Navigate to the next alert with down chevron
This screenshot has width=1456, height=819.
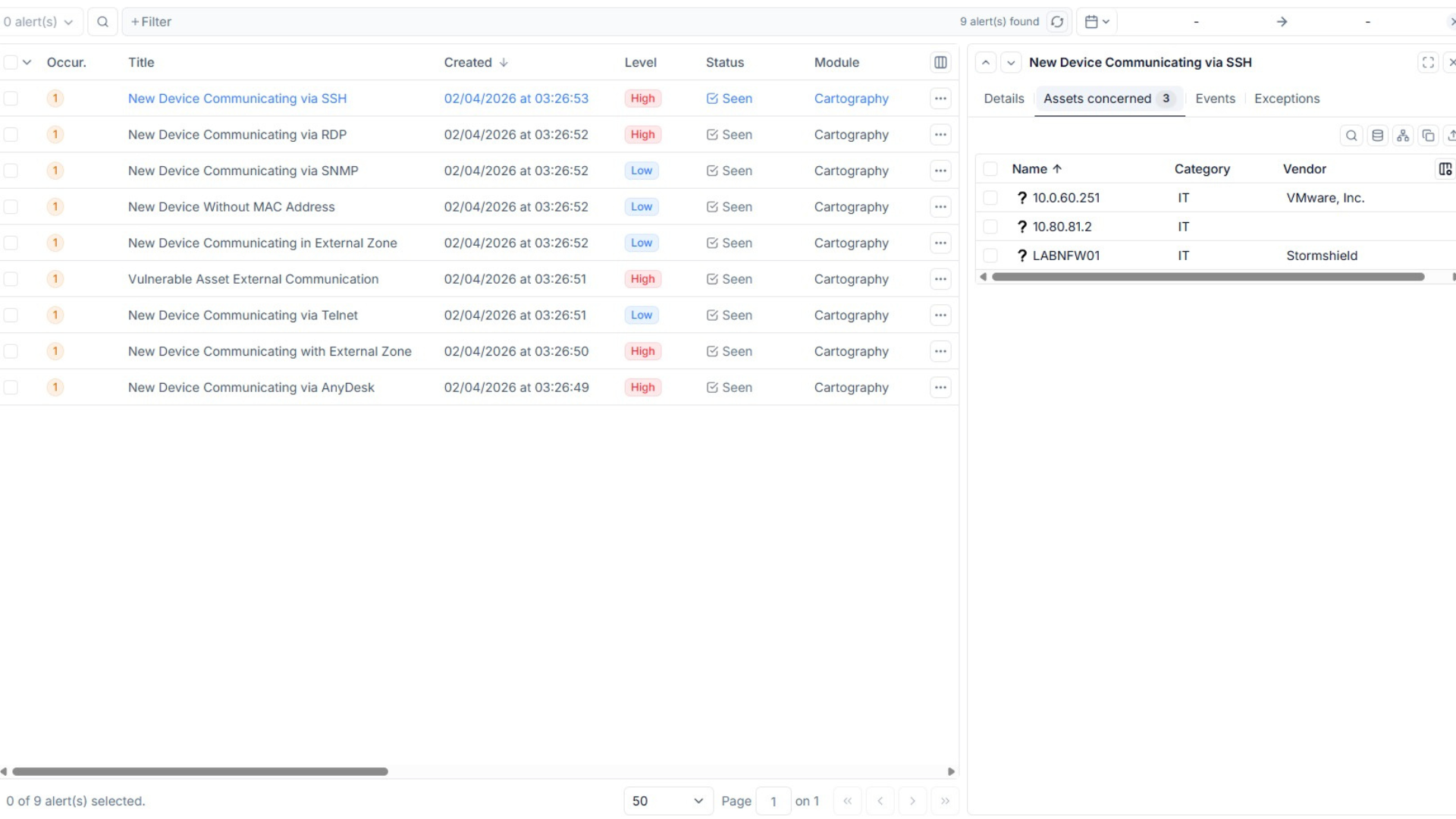point(1010,62)
